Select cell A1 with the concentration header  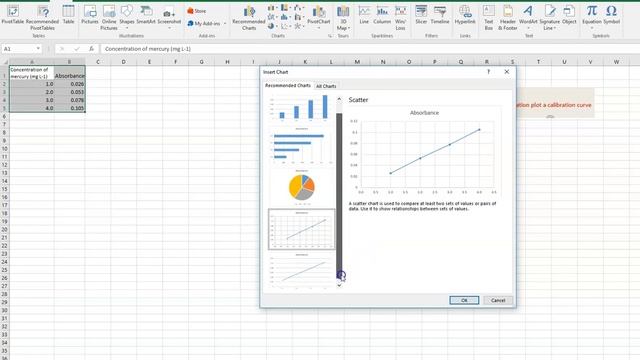[31, 73]
